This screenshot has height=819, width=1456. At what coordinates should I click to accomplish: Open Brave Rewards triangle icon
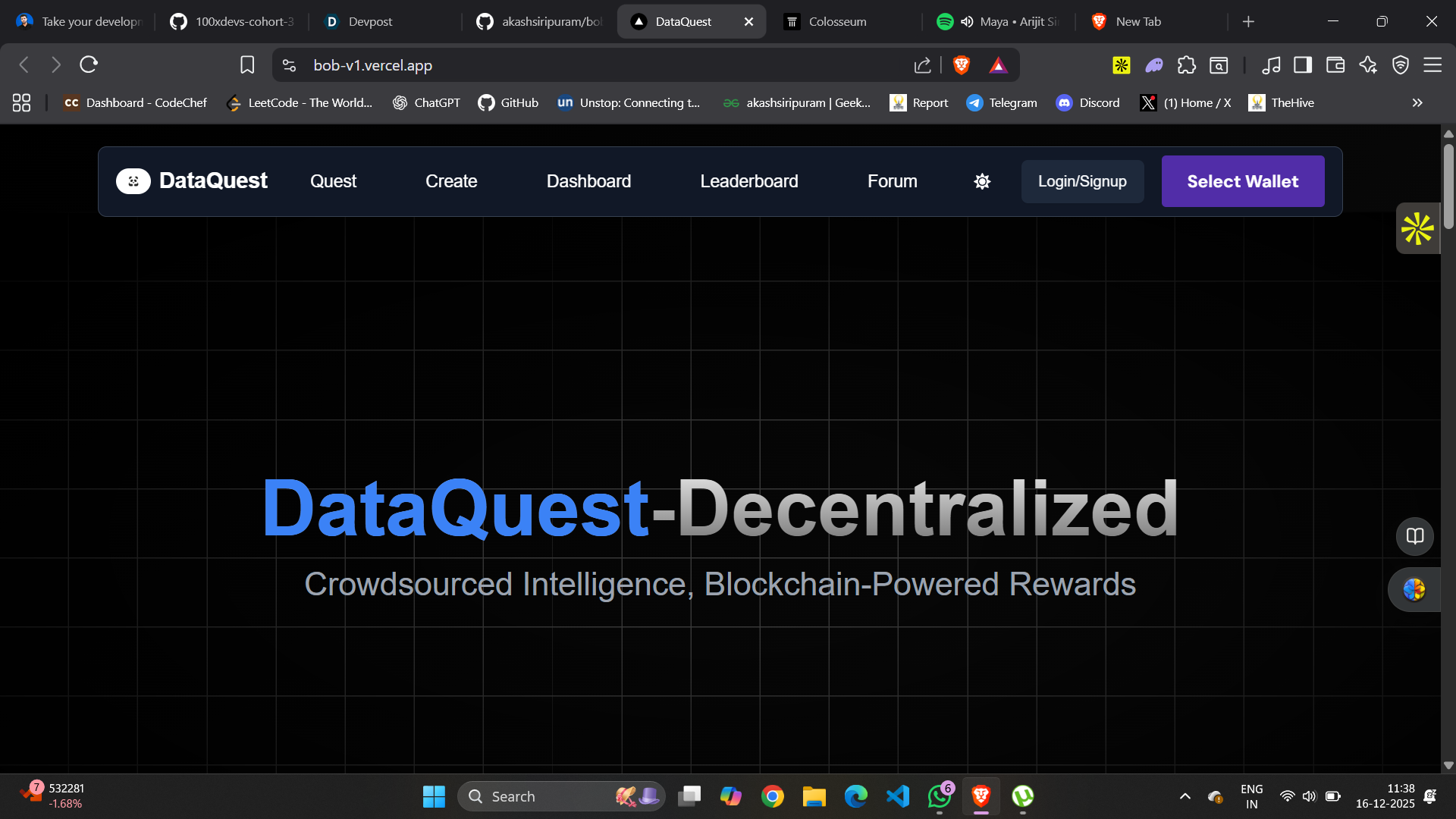coord(999,65)
